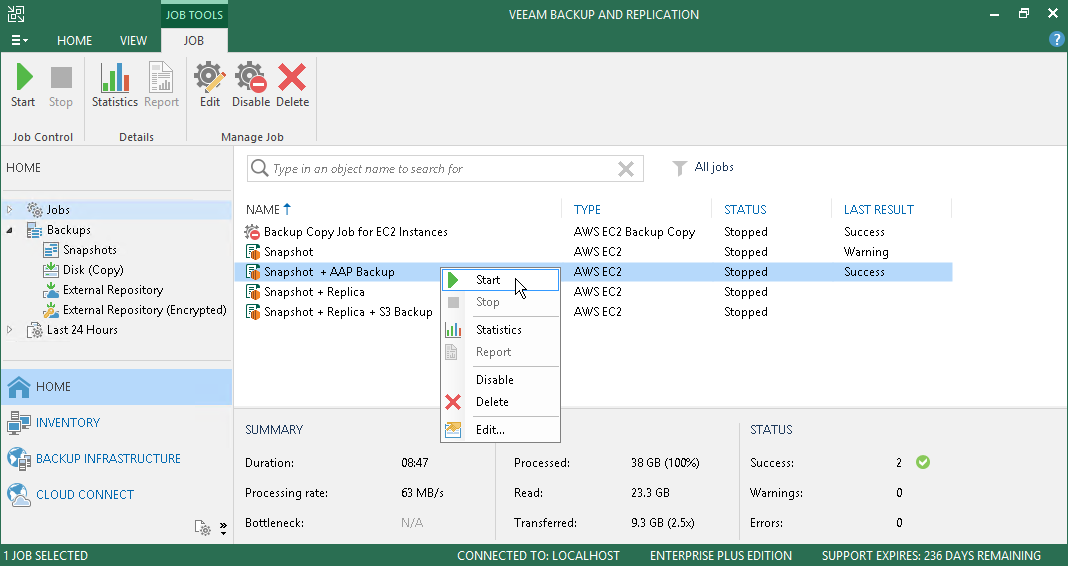Select the Backup Copy Job for EC2 Instances row
1068x566 pixels.
[x=593, y=232]
